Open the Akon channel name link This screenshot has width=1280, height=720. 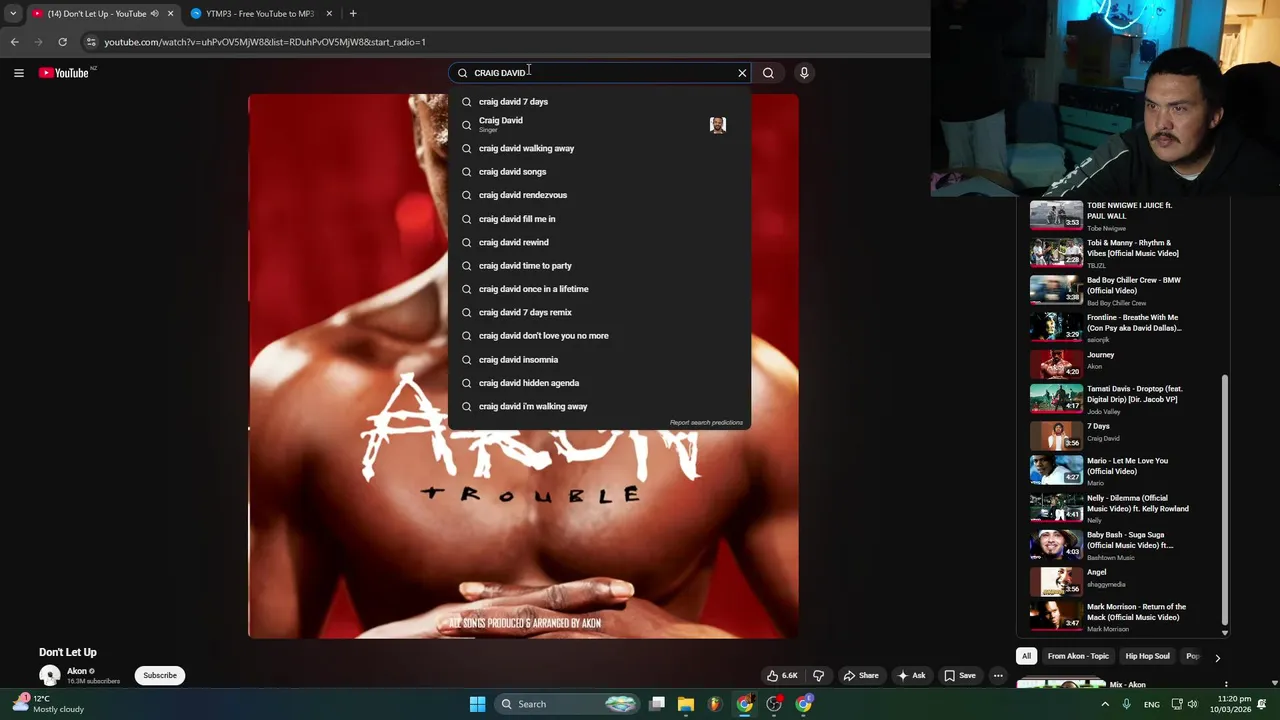pos(77,671)
